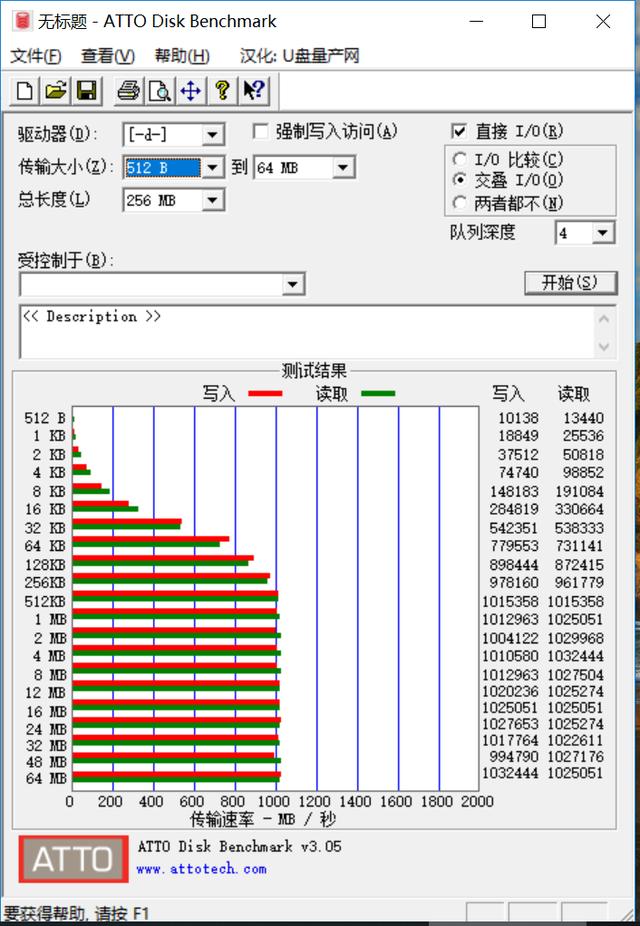
Task: Enable the 强制写入访问 checkbox
Action: click(260, 131)
